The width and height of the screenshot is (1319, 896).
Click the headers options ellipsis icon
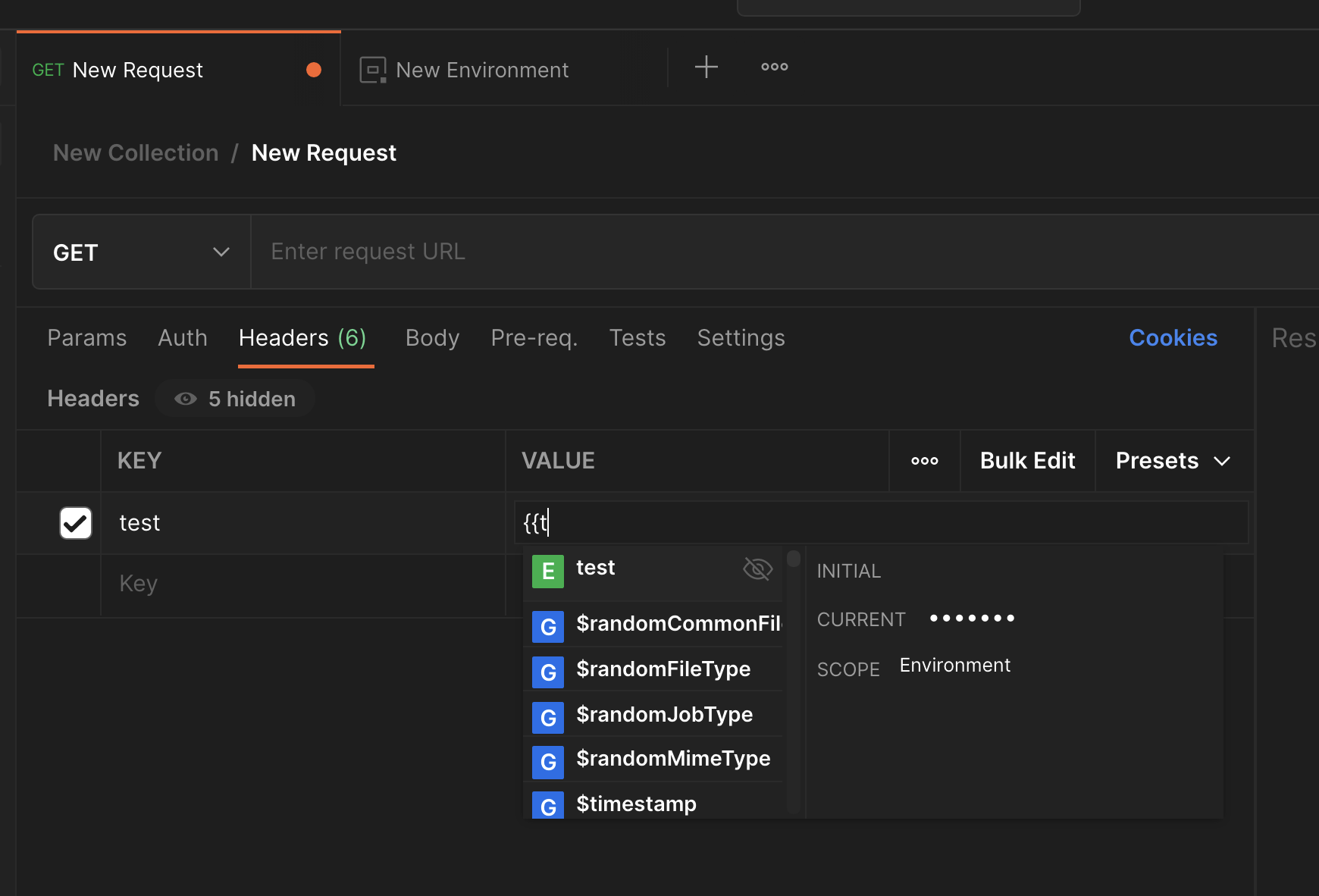point(924,460)
